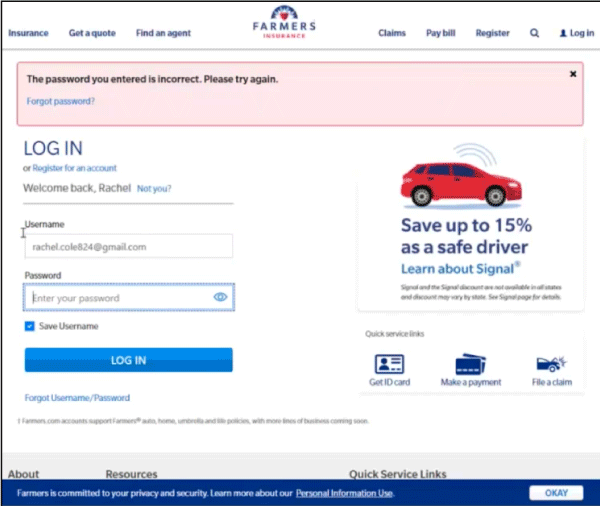Click the Get ID card icon

[x=388, y=364]
